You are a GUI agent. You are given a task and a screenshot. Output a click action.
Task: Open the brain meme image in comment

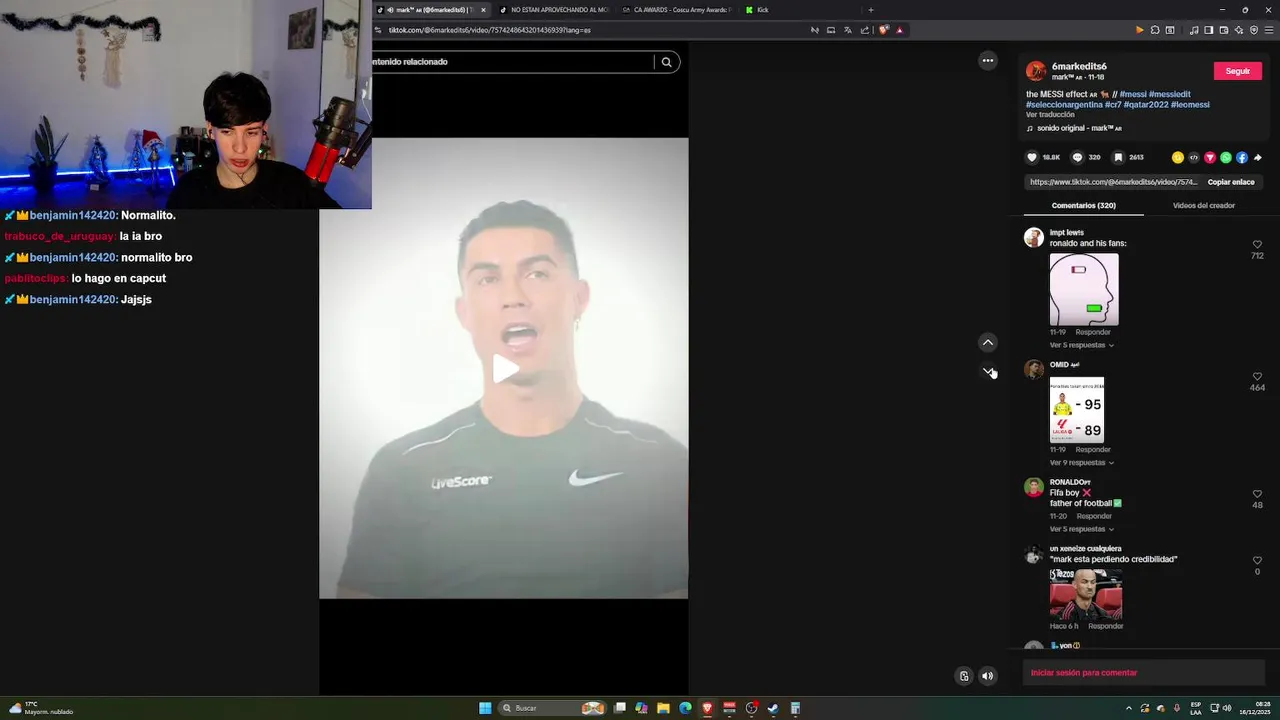coord(1084,289)
